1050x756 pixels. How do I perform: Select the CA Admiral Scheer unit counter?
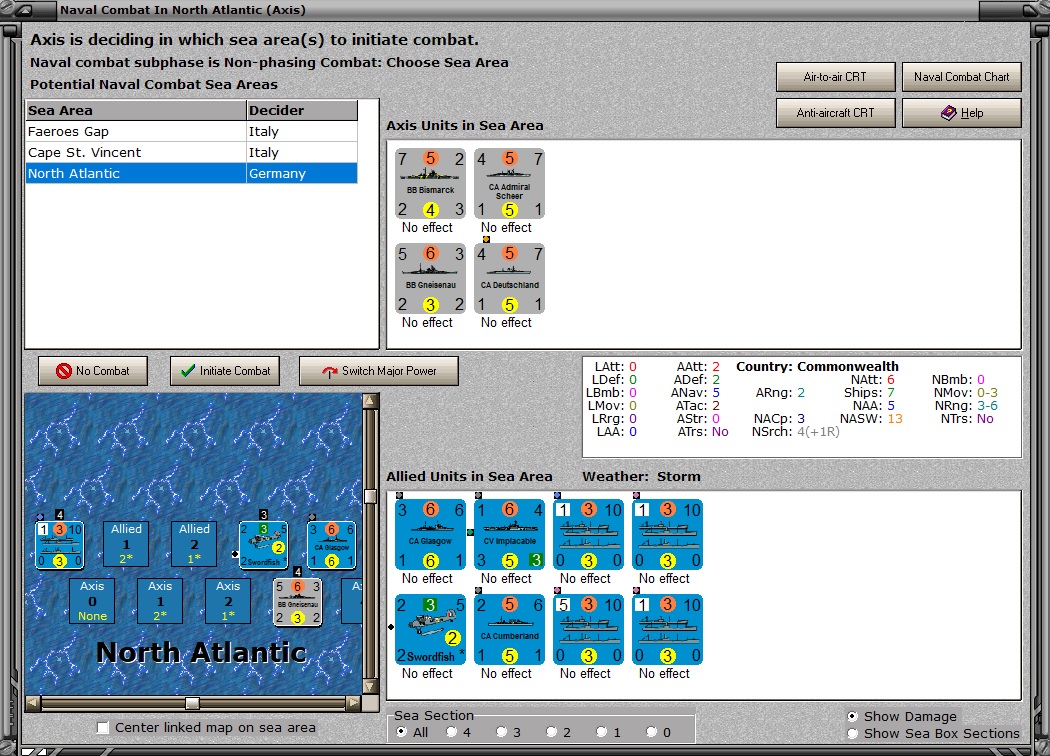510,184
